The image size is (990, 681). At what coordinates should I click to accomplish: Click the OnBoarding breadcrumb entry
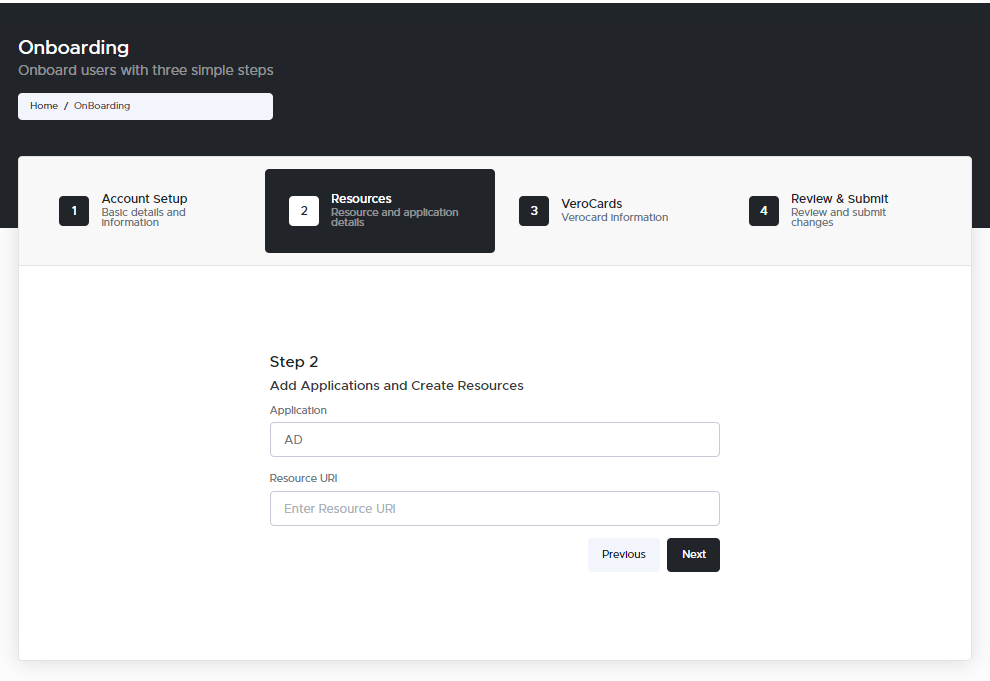(x=101, y=105)
